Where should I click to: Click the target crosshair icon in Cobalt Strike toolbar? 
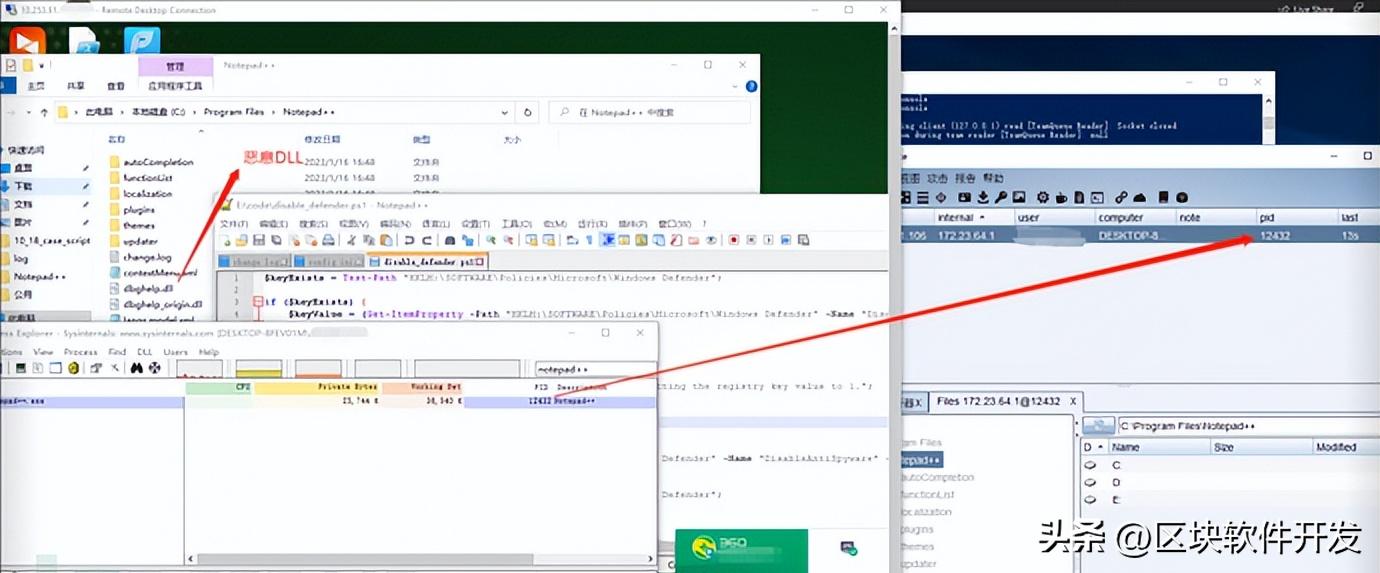click(941, 197)
